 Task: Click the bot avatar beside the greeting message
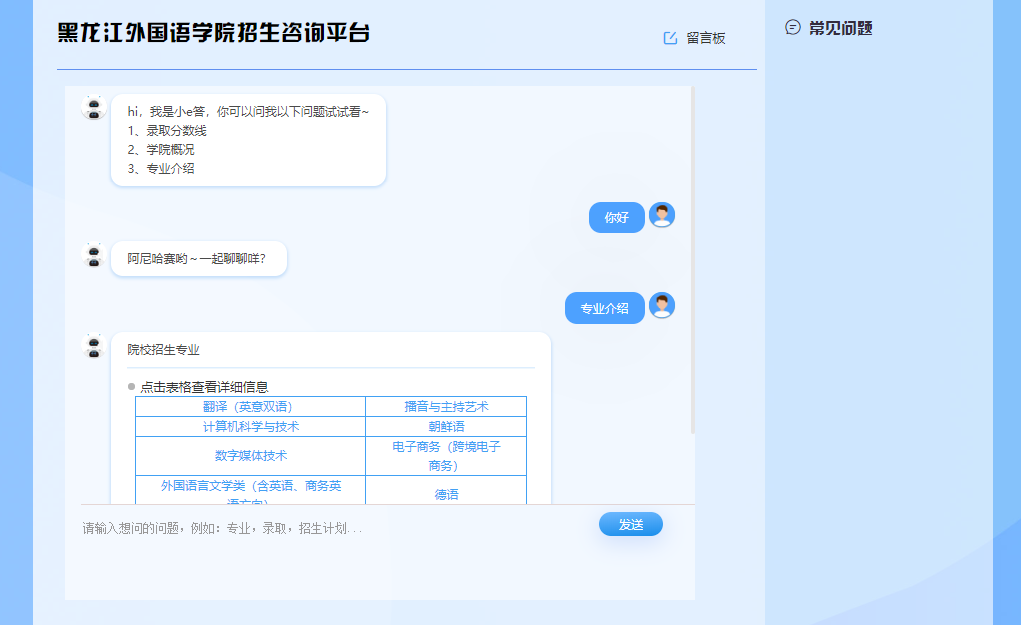click(94, 107)
